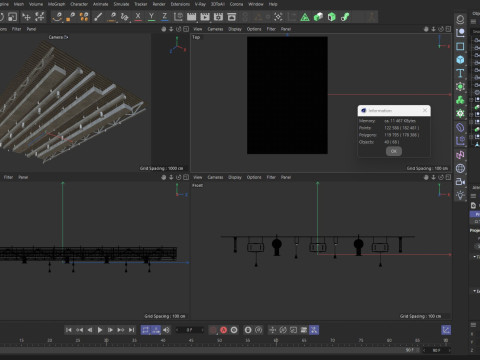Step to next frame
This screenshot has width=480, height=360.
[x=110, y=330]
